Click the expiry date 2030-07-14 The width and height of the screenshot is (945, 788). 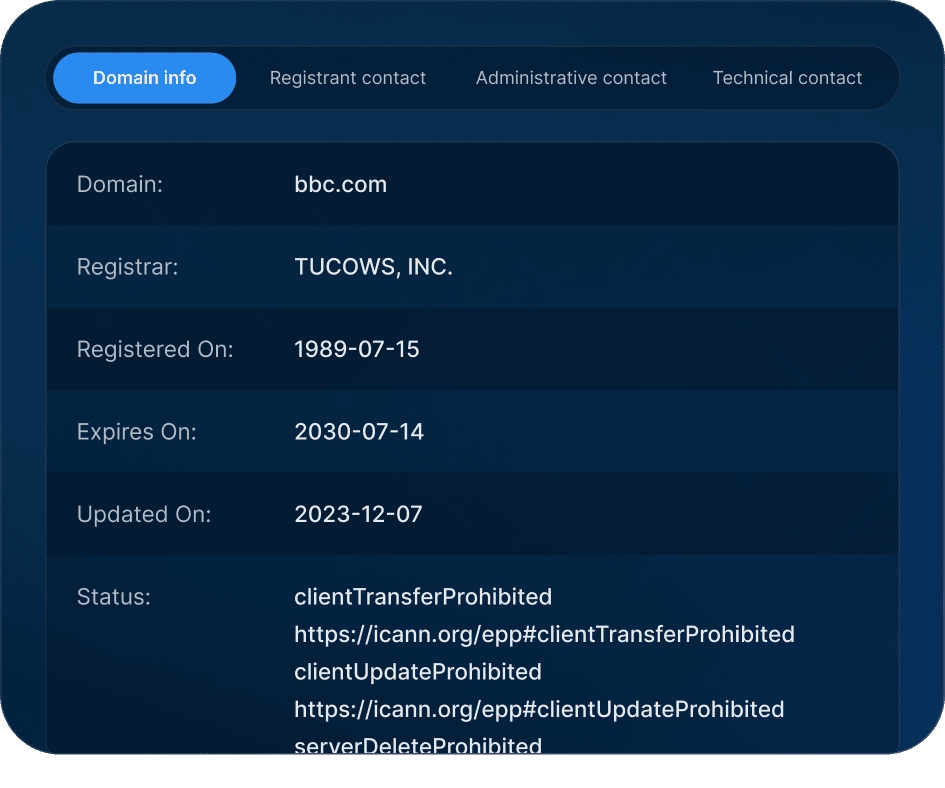point(359,431)
